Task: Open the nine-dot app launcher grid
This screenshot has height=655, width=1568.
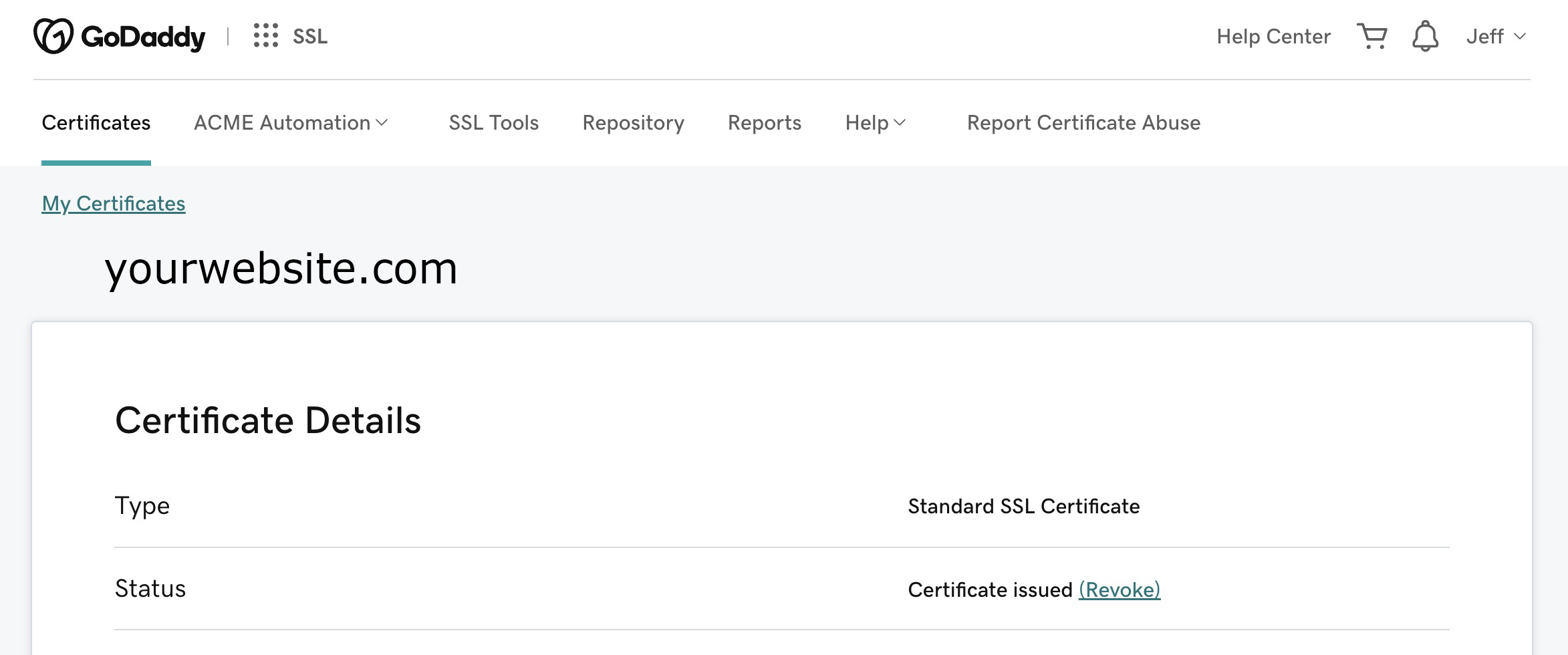Action: click(x=265, y=36)
